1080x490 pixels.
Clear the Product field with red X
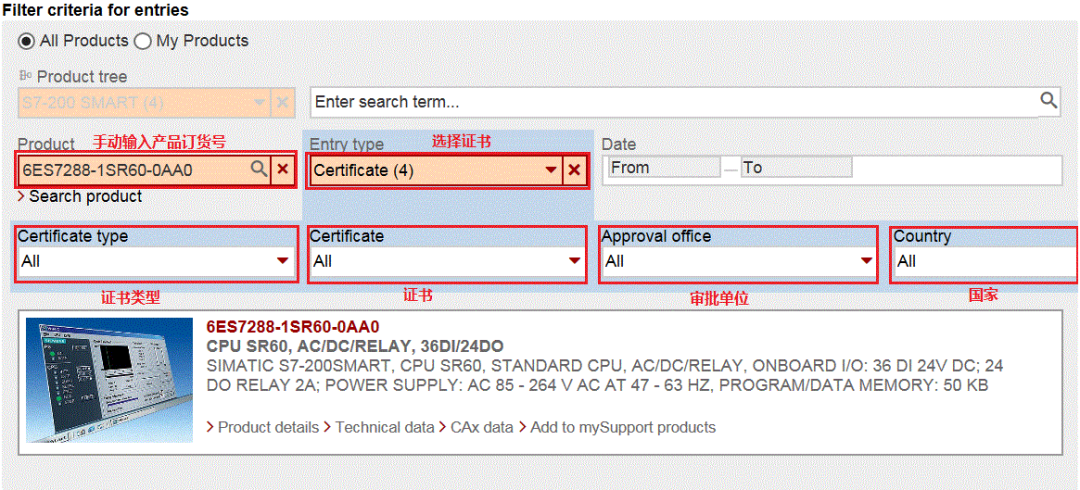click(282, 170)
